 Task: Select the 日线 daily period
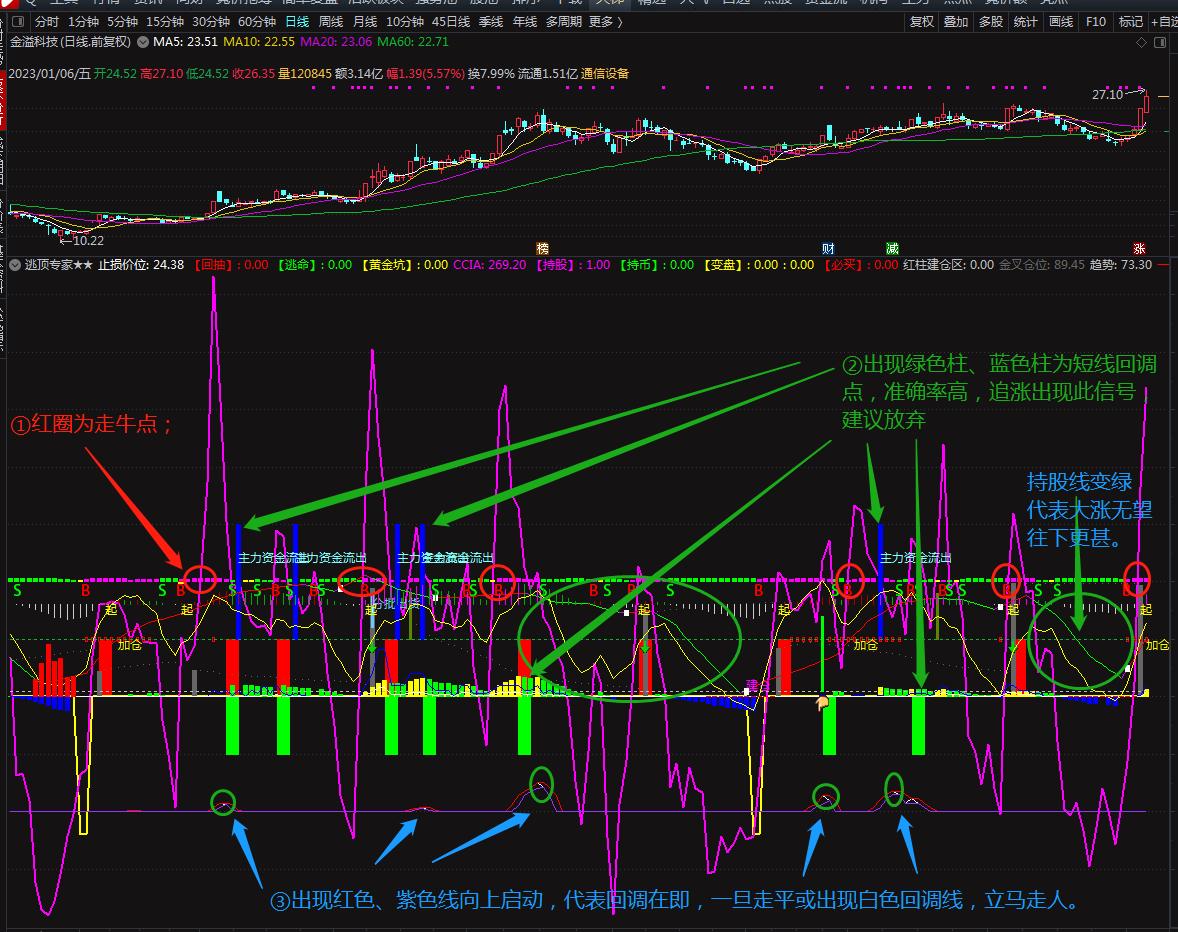coord(297,22)
